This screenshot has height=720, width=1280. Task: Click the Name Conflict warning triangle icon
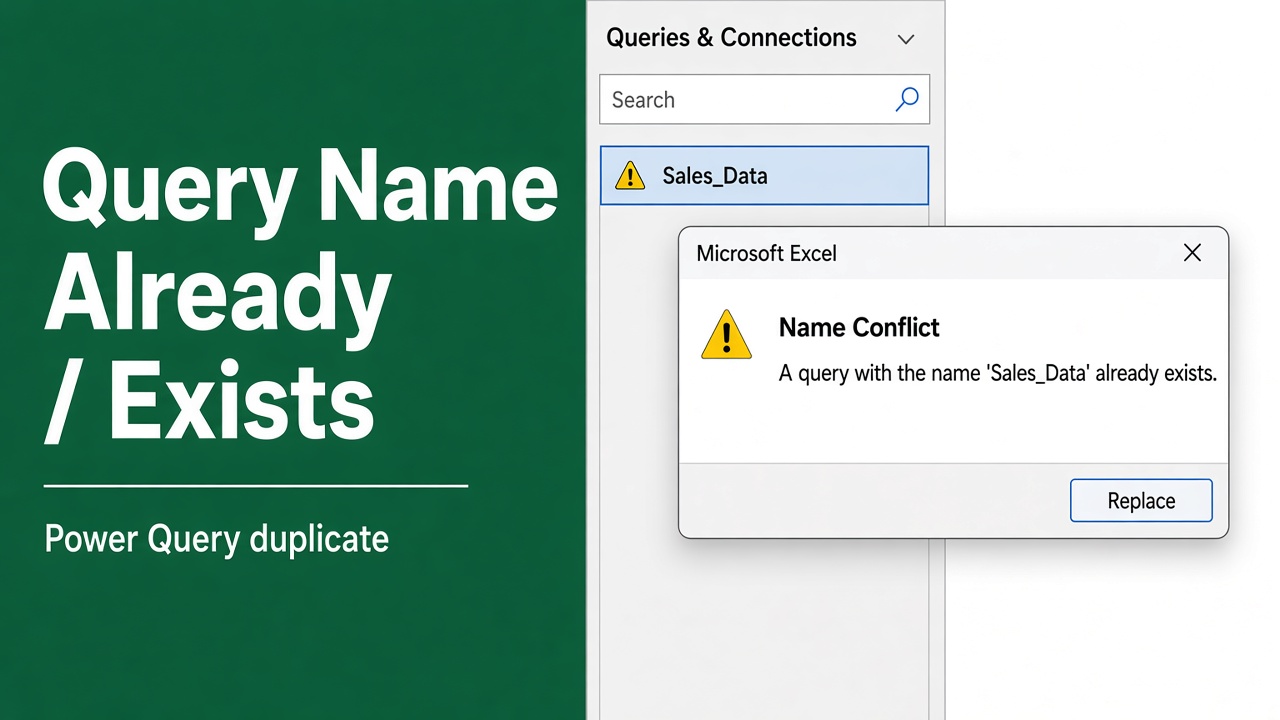(x=727, y=334)
